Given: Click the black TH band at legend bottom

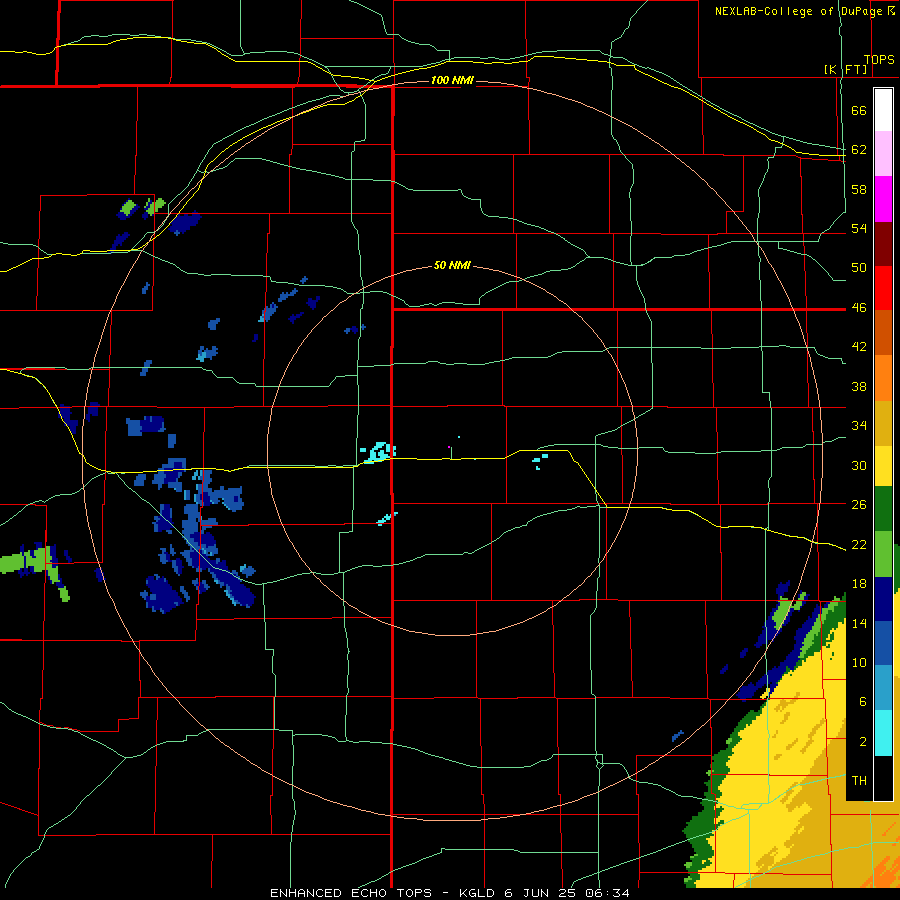Looking at the screenshot, I should coord(883,778).
